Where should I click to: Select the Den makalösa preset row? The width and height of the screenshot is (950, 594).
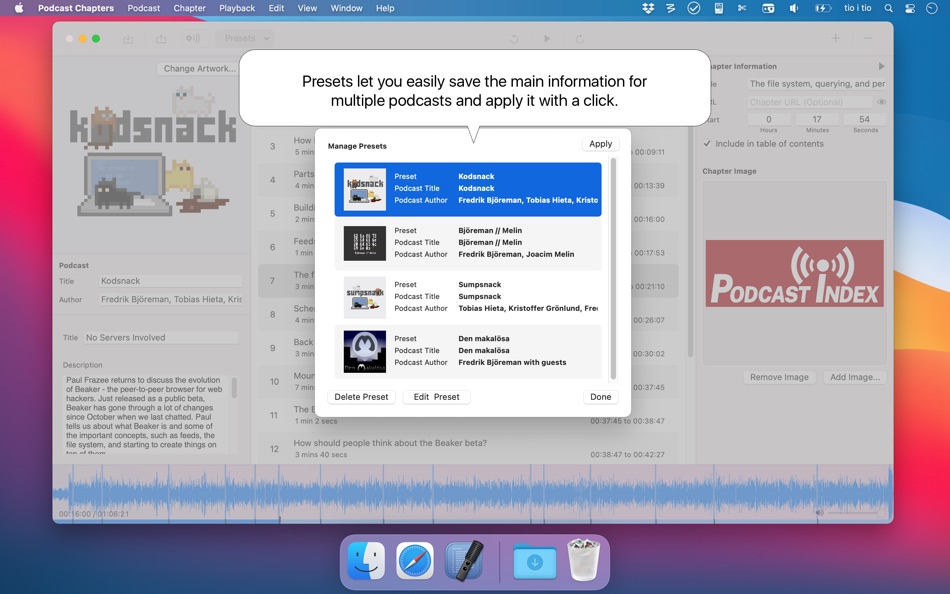(468, 351)
